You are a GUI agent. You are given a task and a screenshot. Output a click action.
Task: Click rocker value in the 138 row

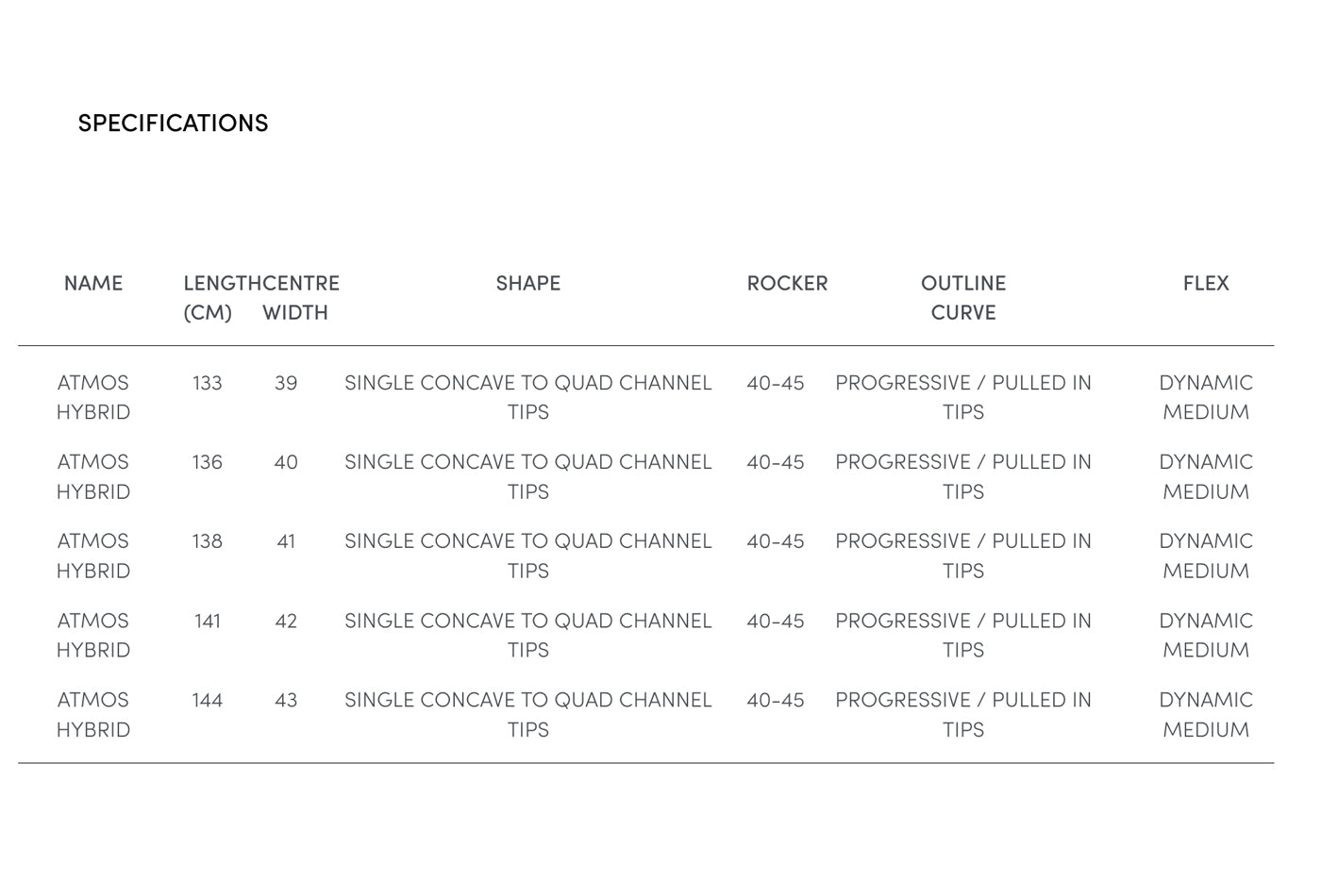coord(776,541)
